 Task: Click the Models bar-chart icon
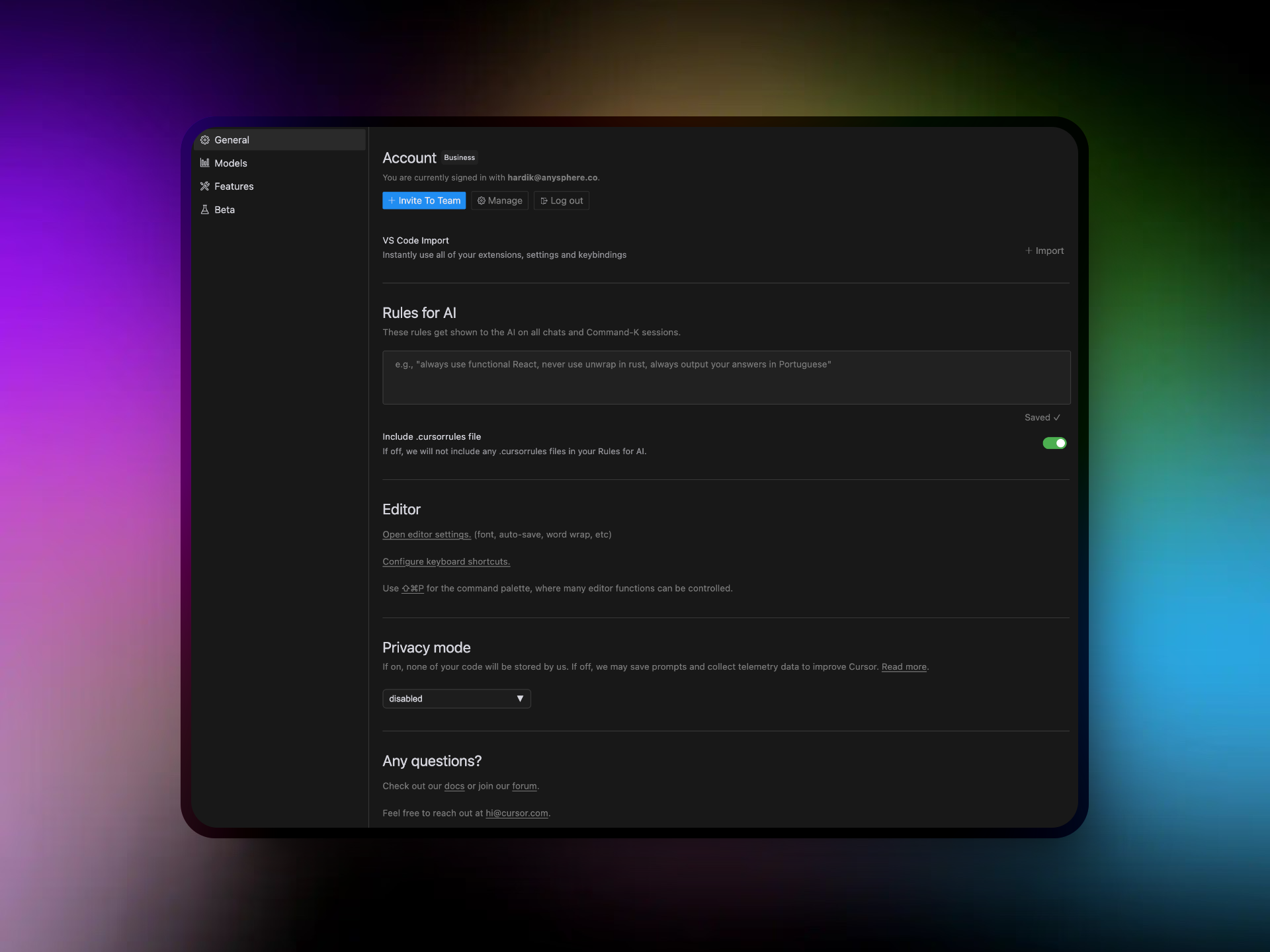(x=205, y=163)
